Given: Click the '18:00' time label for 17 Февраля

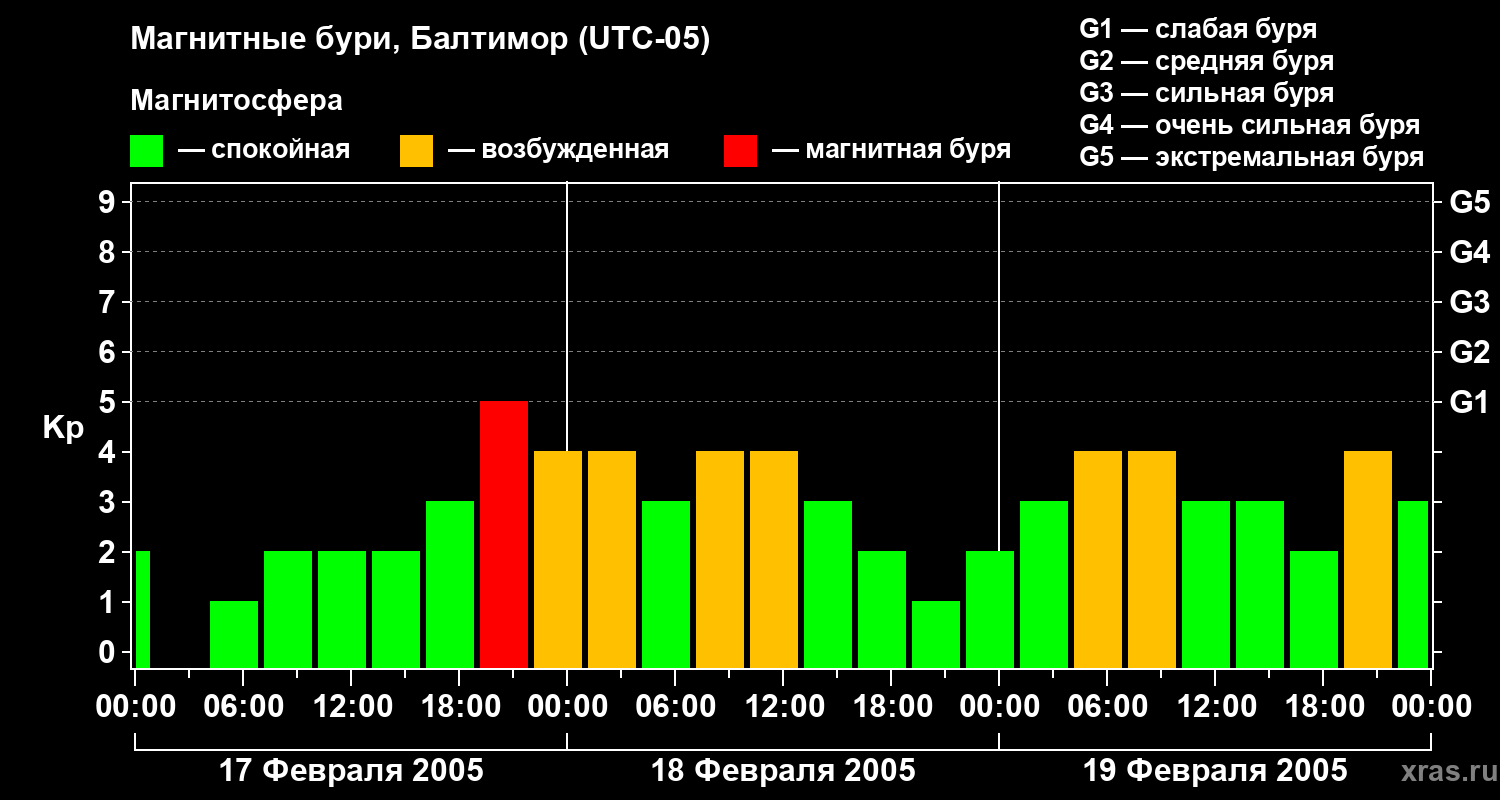Looking at the screenshot, I should tap(459, 707).
